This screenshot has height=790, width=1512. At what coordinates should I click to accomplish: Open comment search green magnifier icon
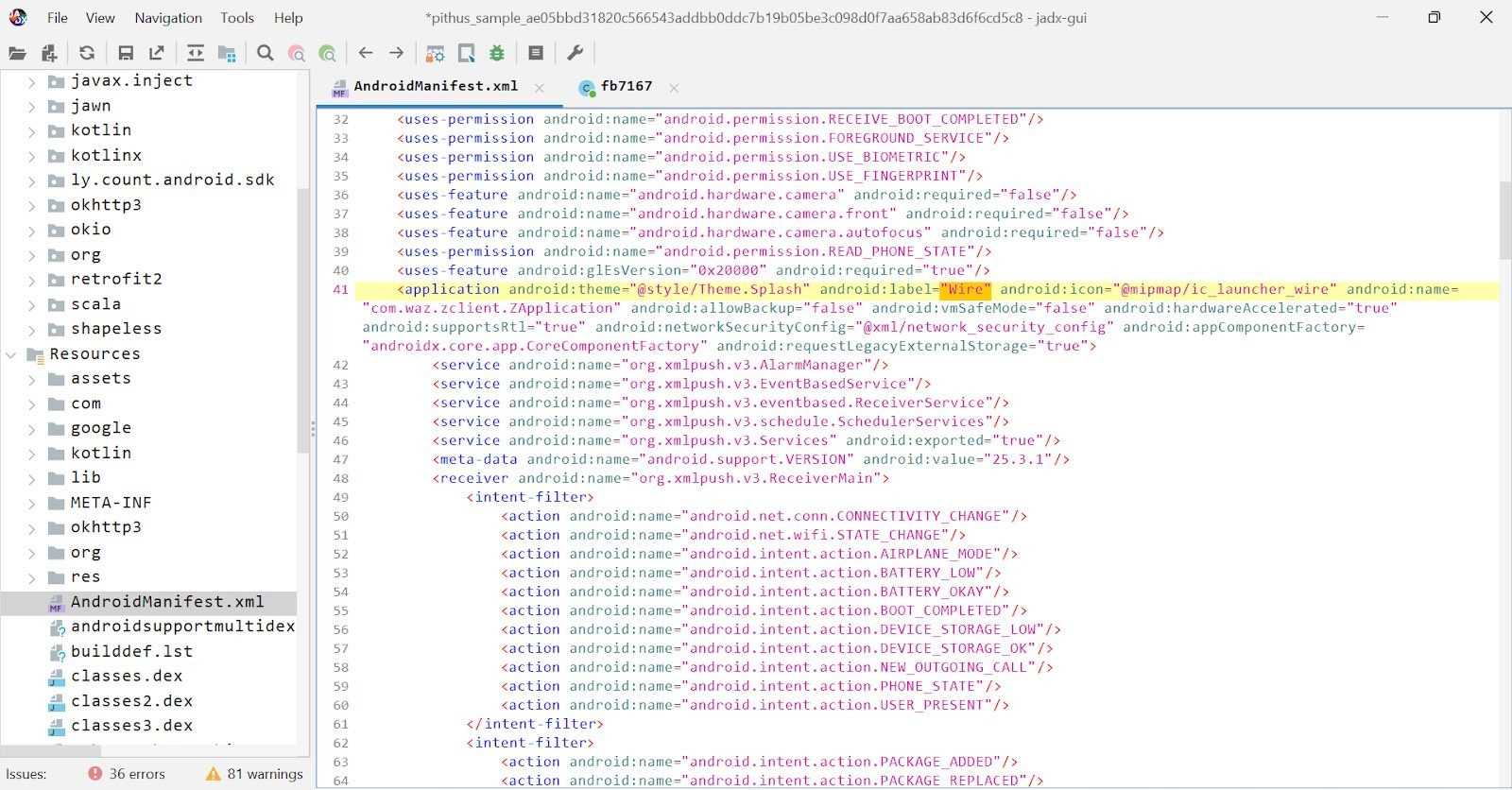pyautogui.click(x=328, y=54)
